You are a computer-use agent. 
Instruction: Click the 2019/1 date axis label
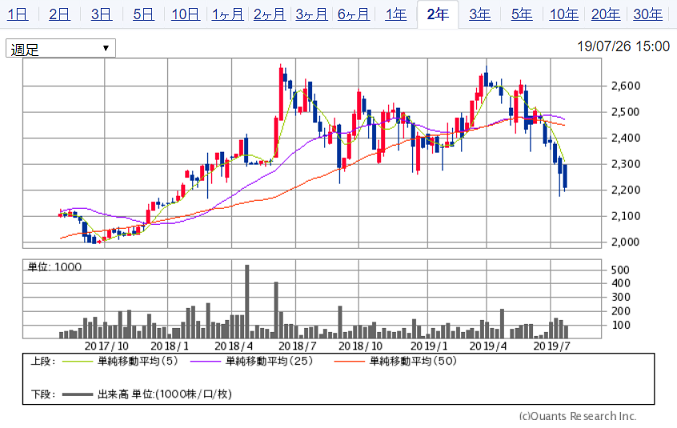click(429, 346)
